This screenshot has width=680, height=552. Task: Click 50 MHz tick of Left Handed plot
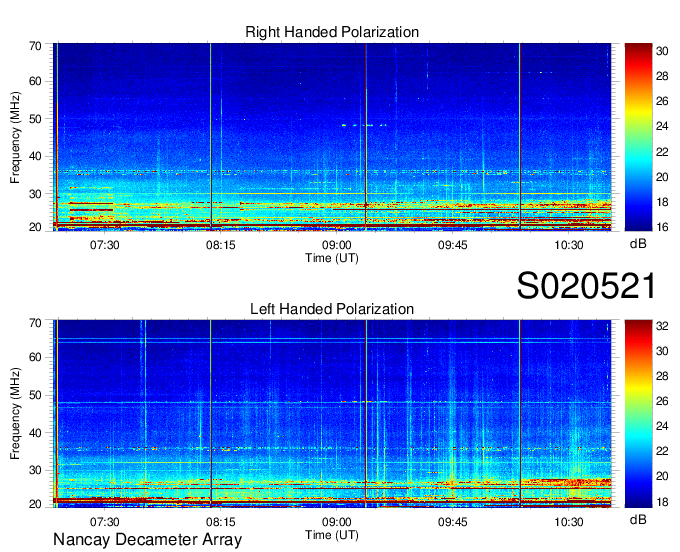tap(35, 395)
